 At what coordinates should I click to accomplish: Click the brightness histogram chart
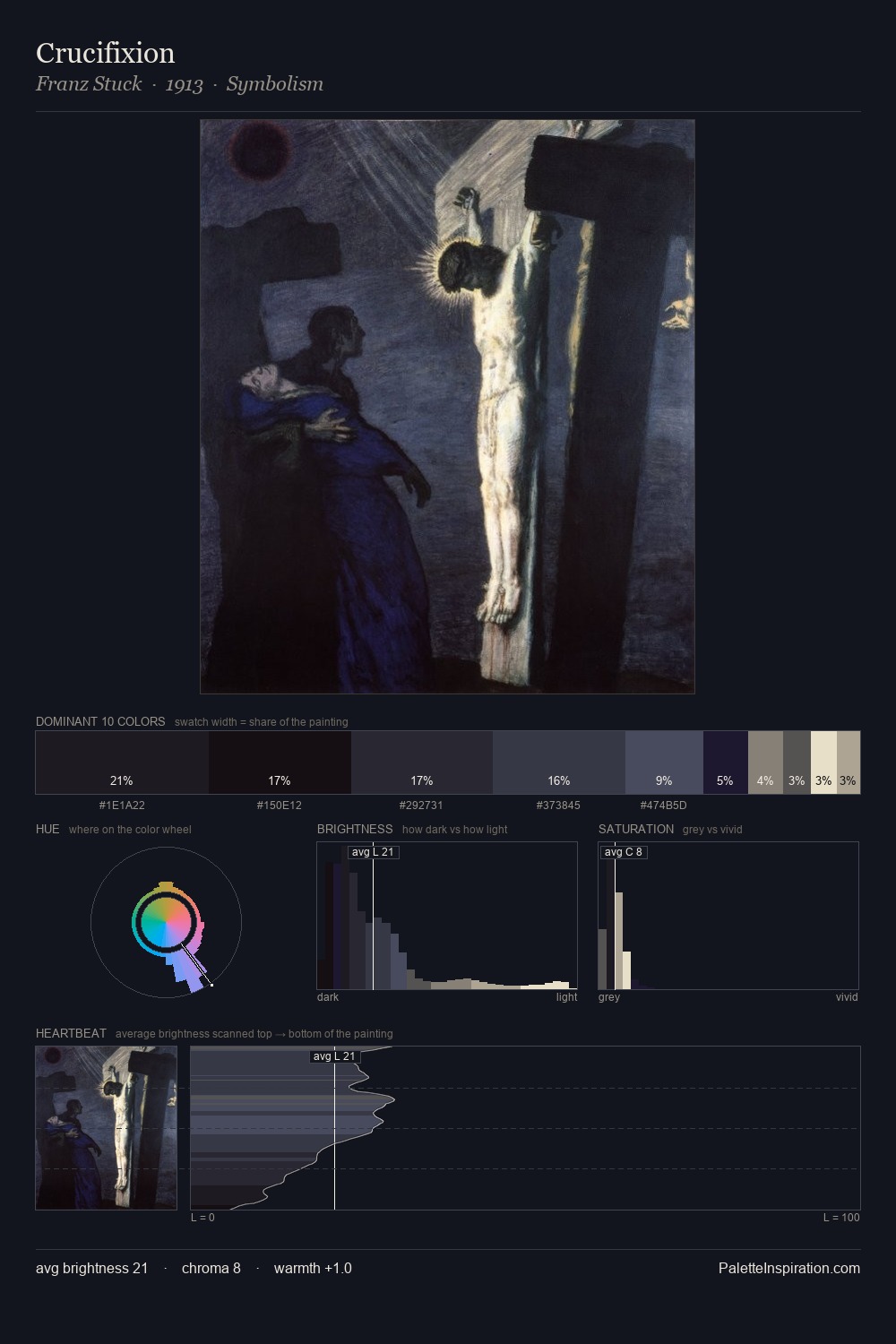tap(447, 916)
